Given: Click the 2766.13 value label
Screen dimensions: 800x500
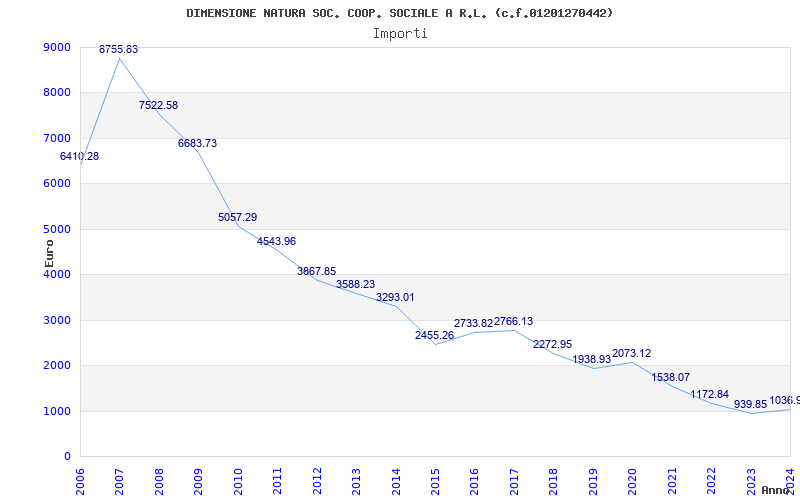Looking at the screenshot, I should pos(513,321).
